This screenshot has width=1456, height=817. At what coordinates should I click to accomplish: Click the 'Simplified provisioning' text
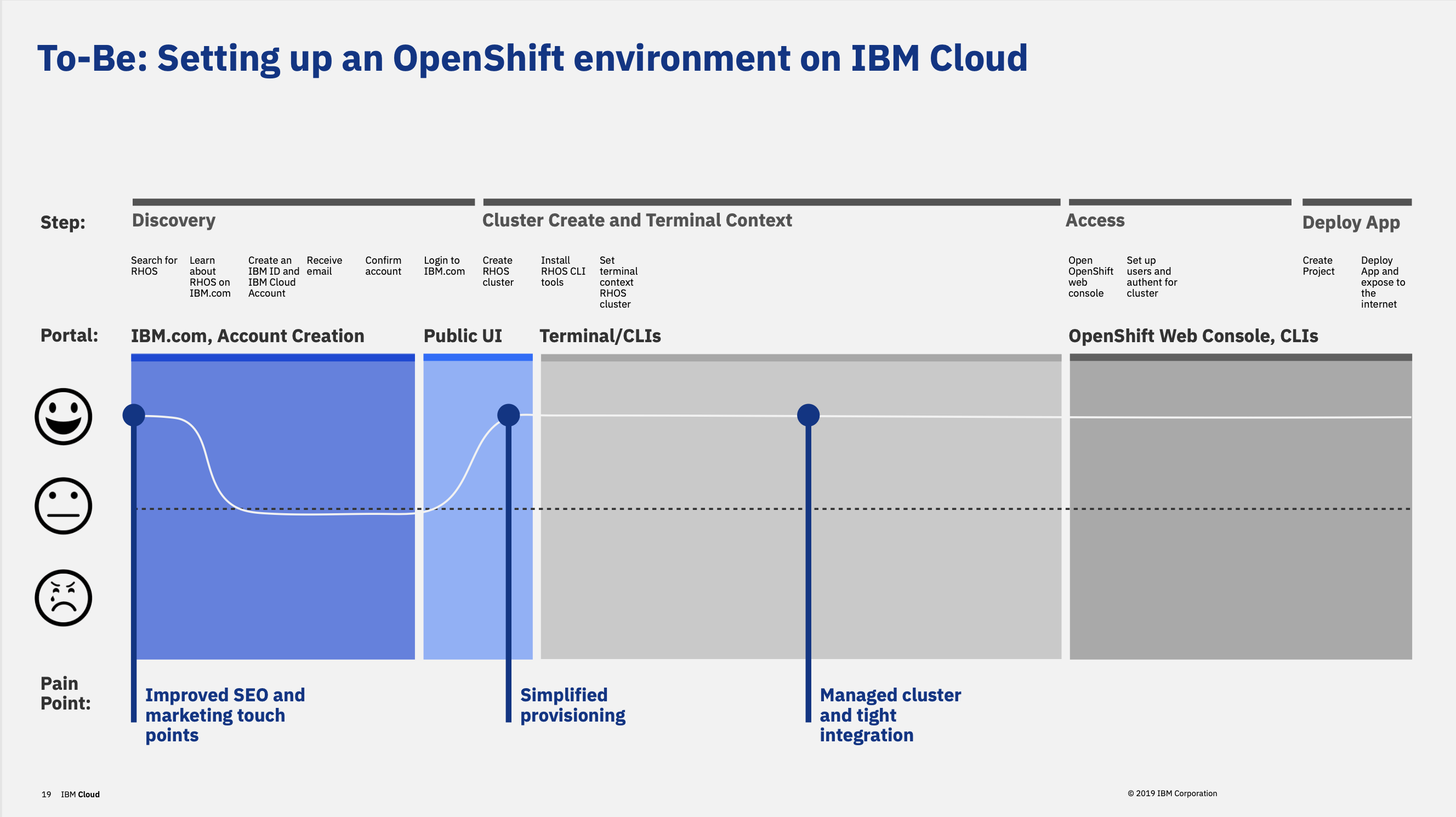(572, 705)
